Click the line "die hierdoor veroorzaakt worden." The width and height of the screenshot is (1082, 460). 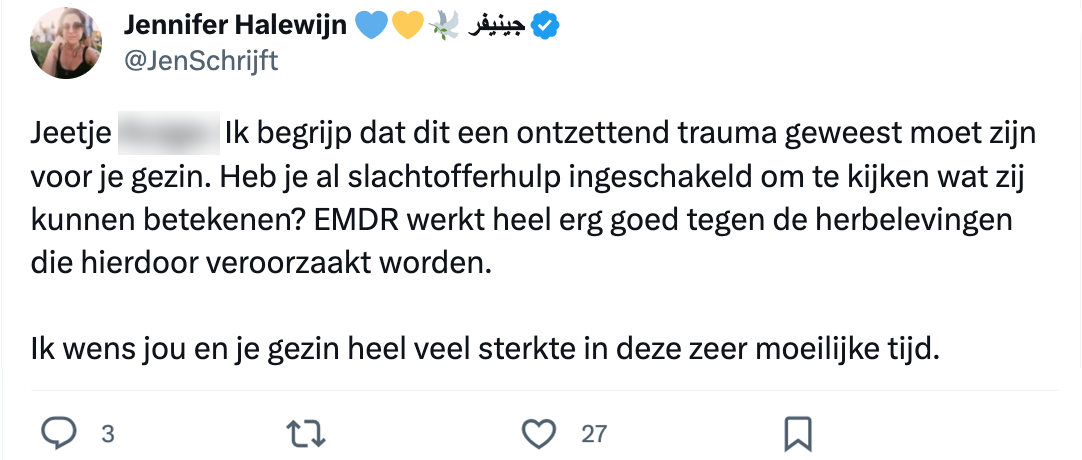pos(258,264)
